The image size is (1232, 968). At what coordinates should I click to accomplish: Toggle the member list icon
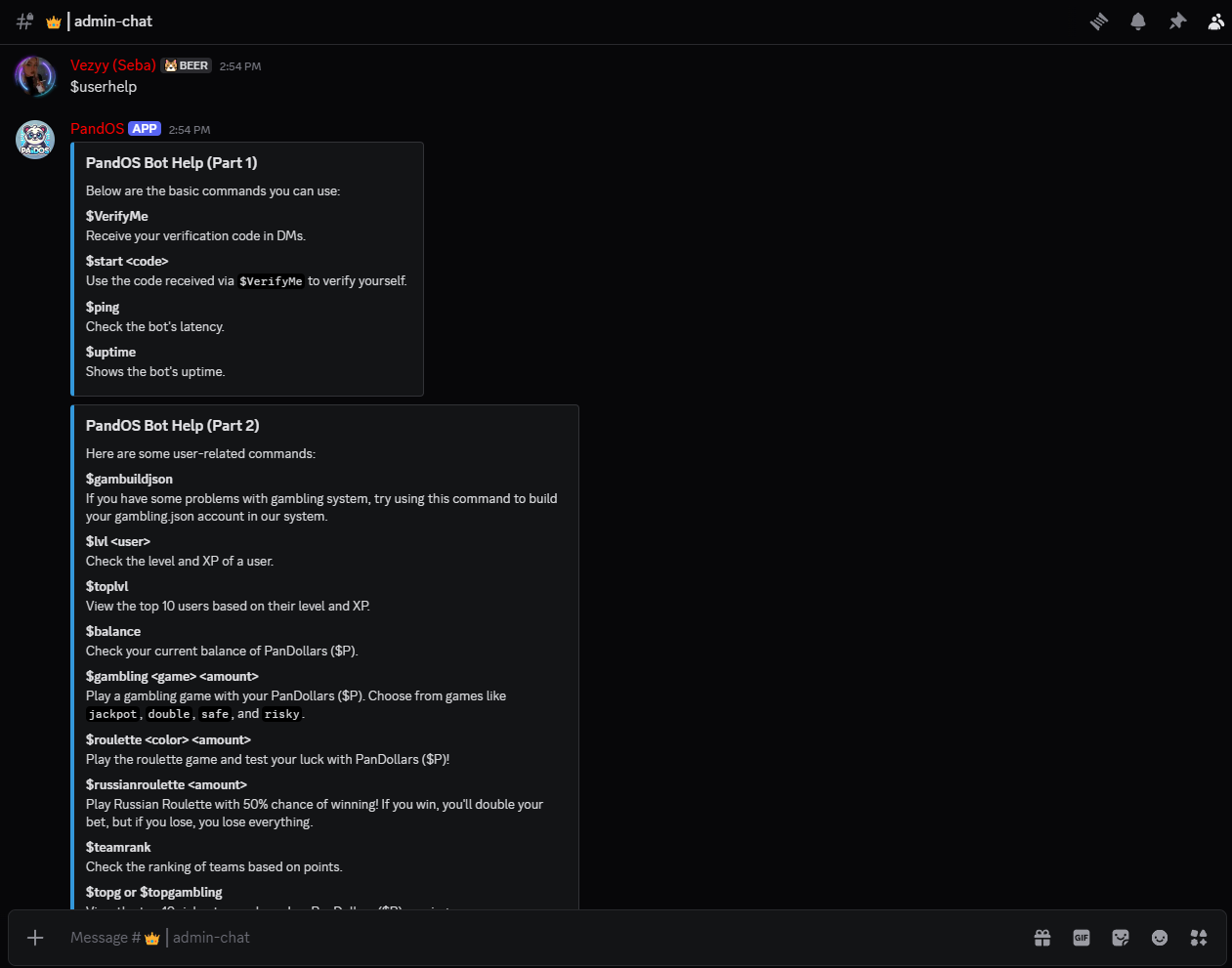pyautogui.click(x=1215, y=21)
